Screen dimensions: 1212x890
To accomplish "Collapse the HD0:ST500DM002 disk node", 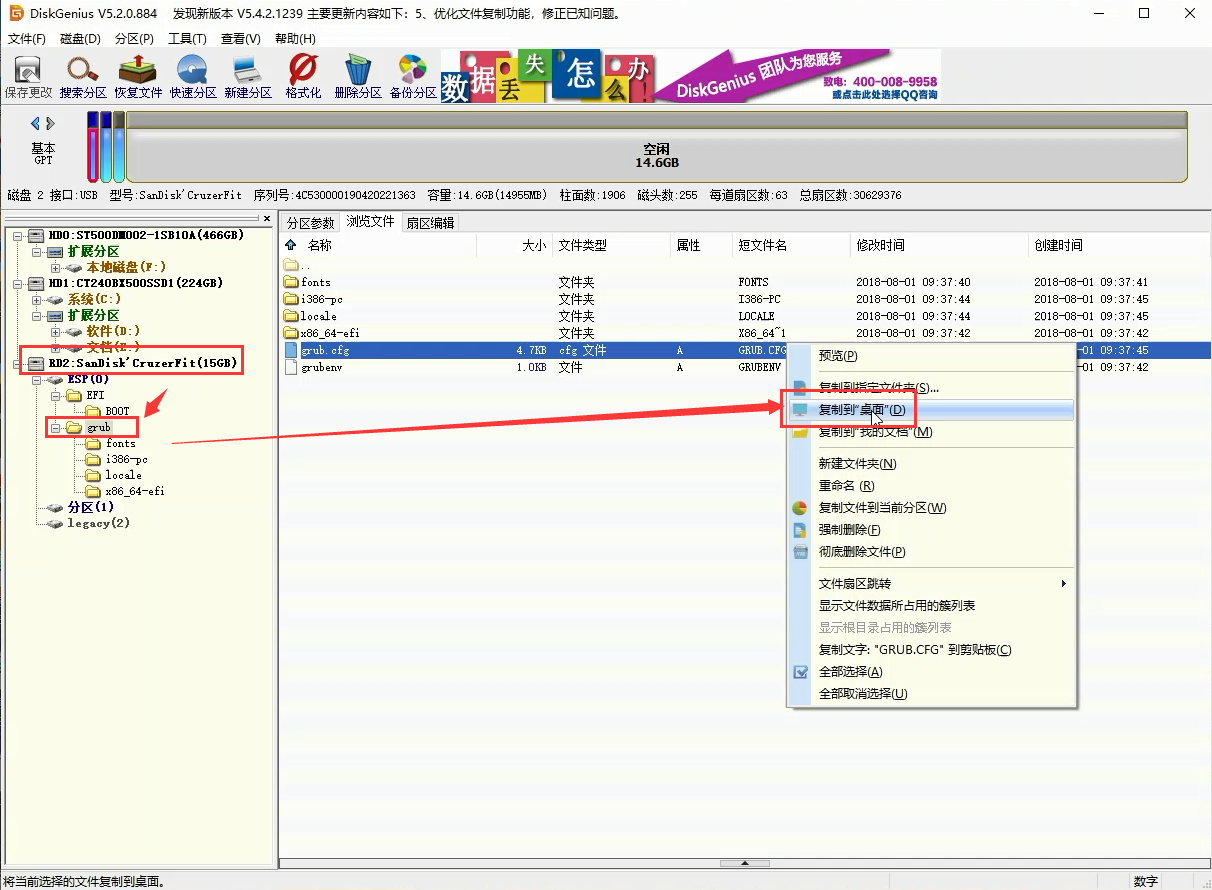I will coord(18,236).
